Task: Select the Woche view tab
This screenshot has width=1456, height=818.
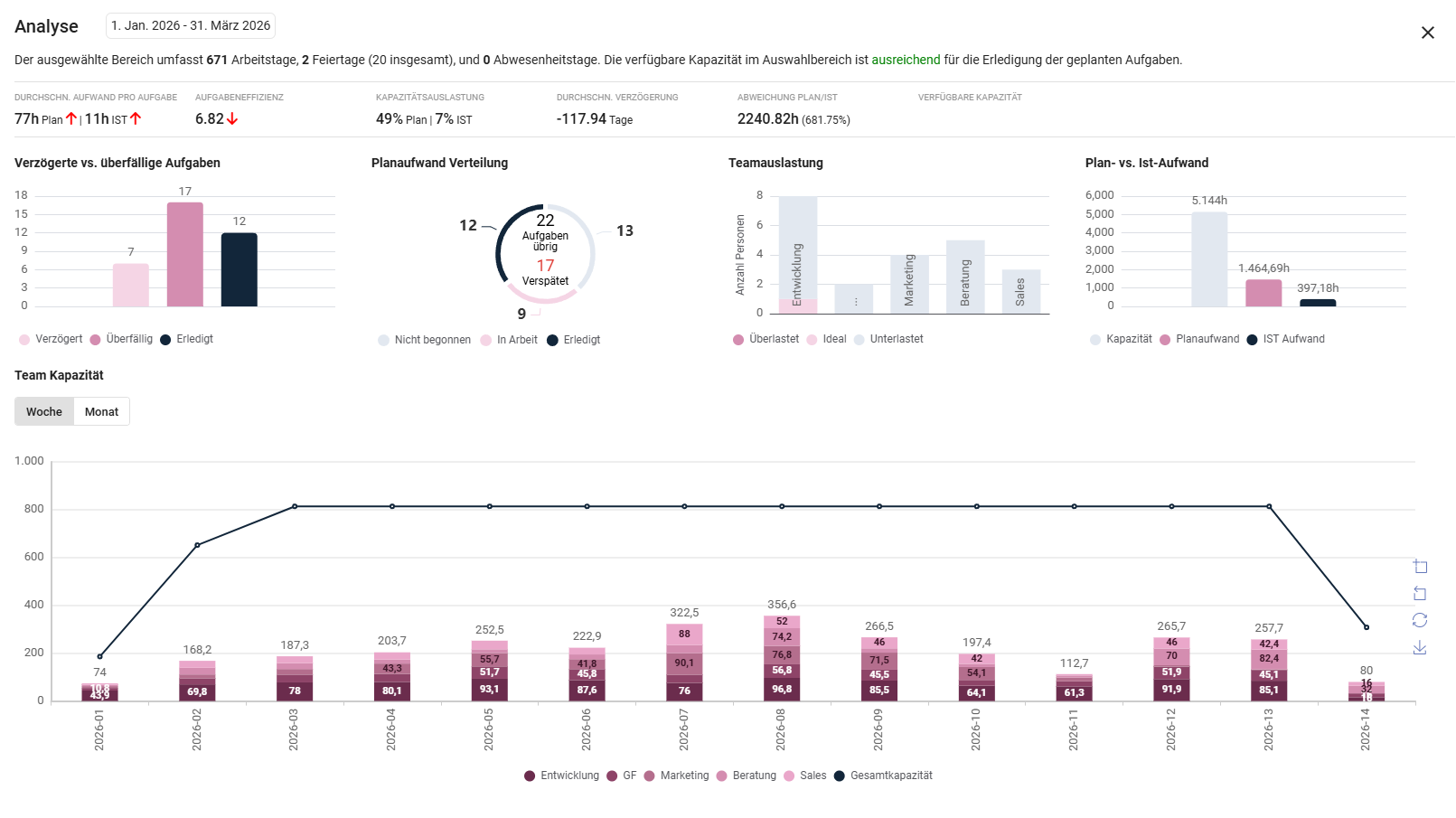Action: [44, 412]
